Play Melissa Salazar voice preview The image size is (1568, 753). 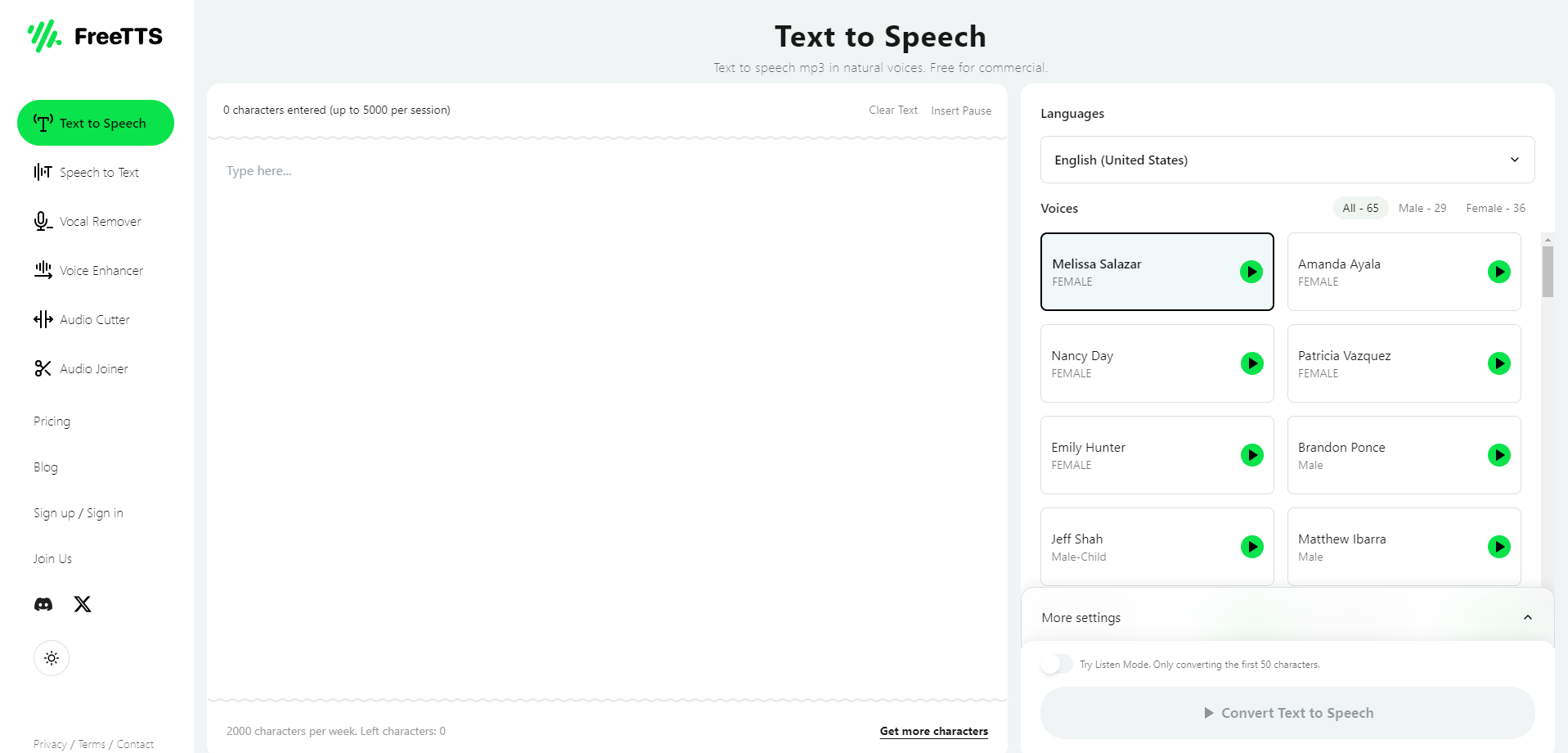point(1251,272)
